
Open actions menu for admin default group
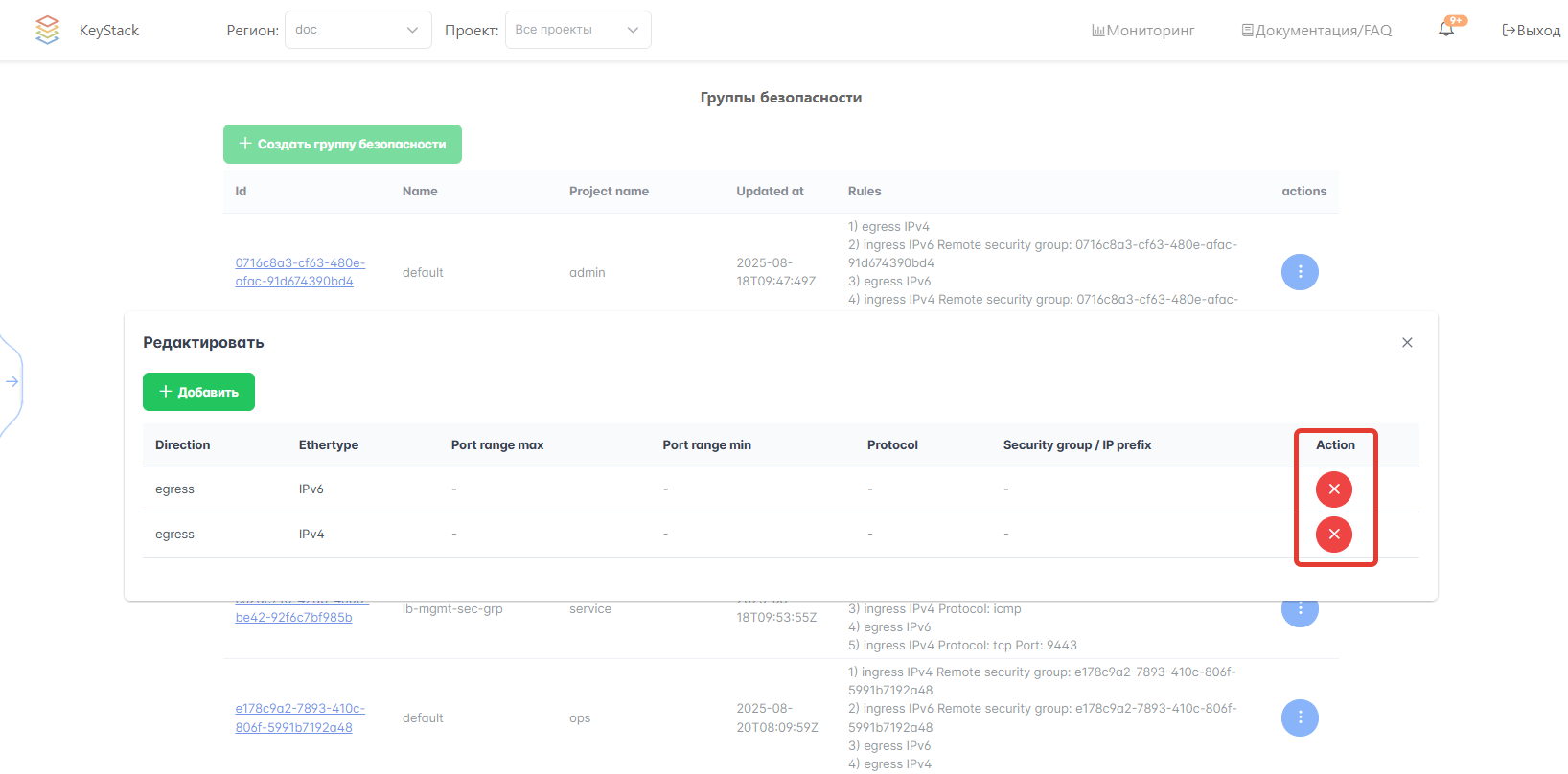[x=1300, y=272]
